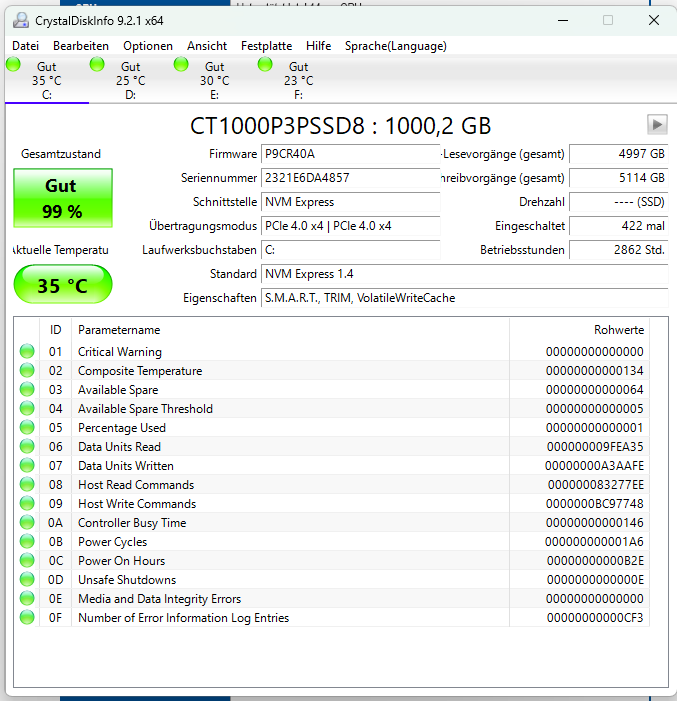Switch to drive F: 23 °C tab
The height and width of the screenshot is (701, 677).
299,80
